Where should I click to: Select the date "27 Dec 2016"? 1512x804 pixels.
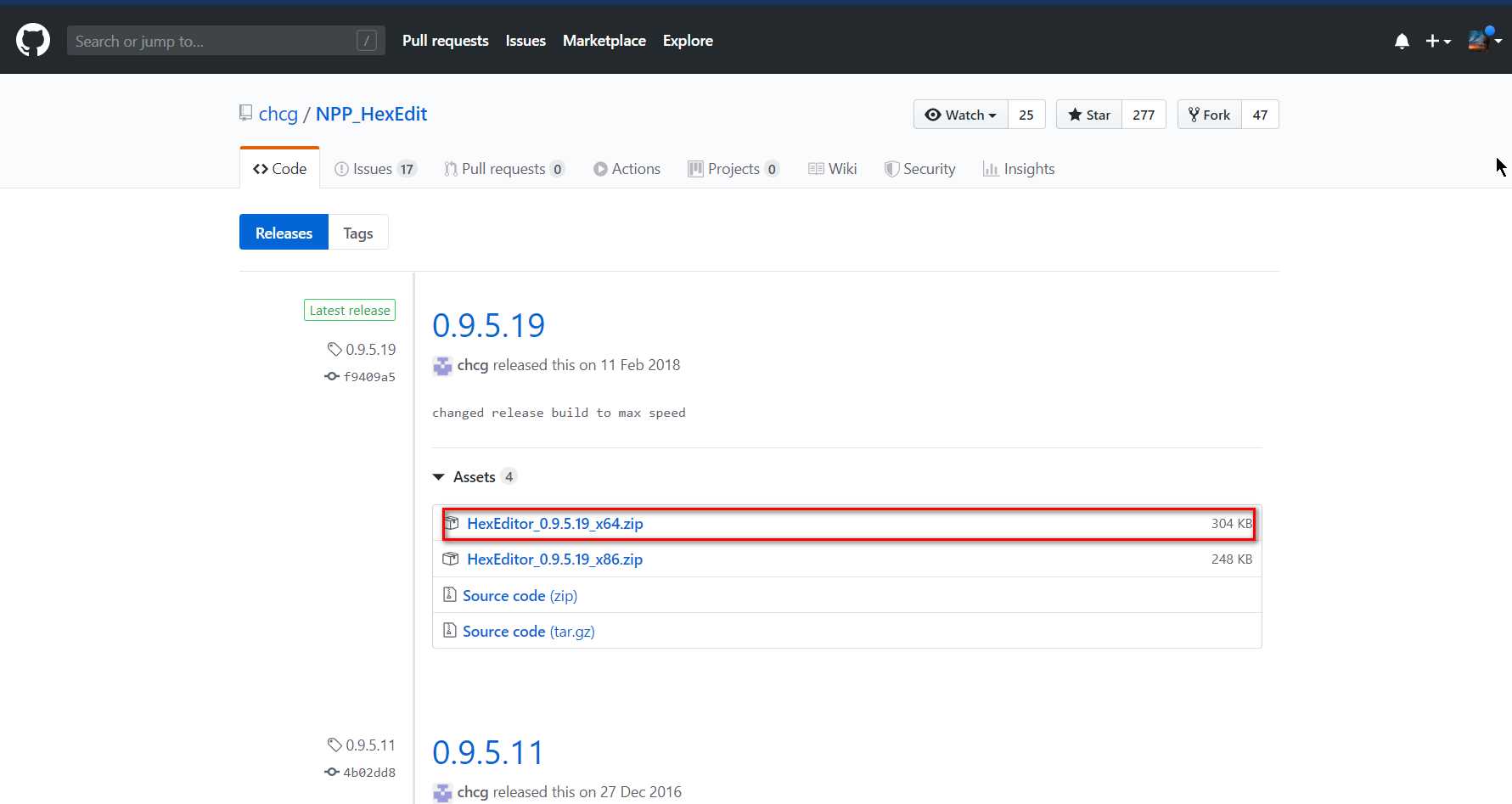coord(641,792)
